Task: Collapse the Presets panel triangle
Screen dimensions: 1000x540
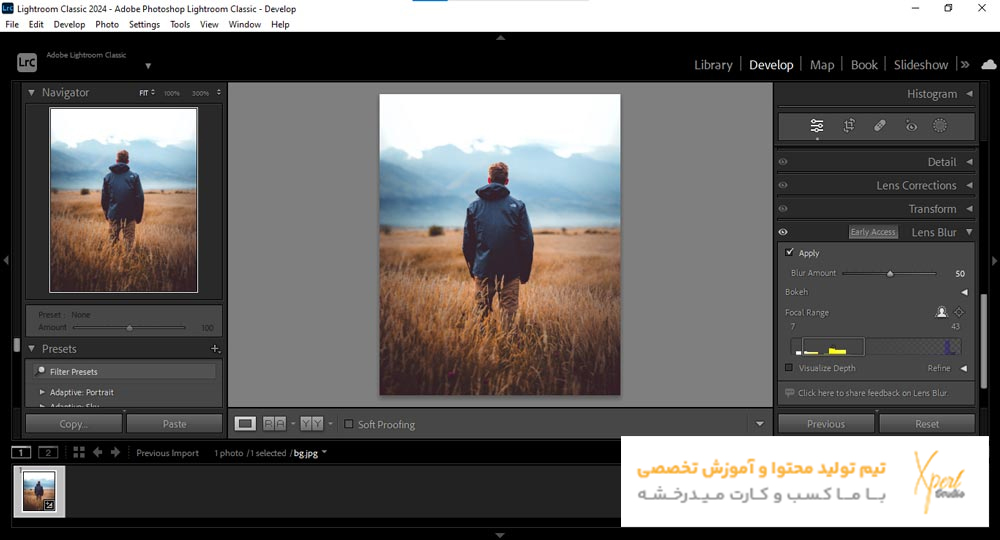Action: click(31, 349)
